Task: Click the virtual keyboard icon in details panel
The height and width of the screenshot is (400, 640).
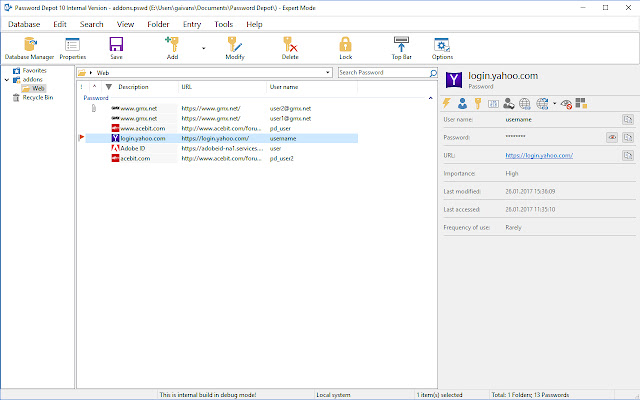Action: [493, 104]
